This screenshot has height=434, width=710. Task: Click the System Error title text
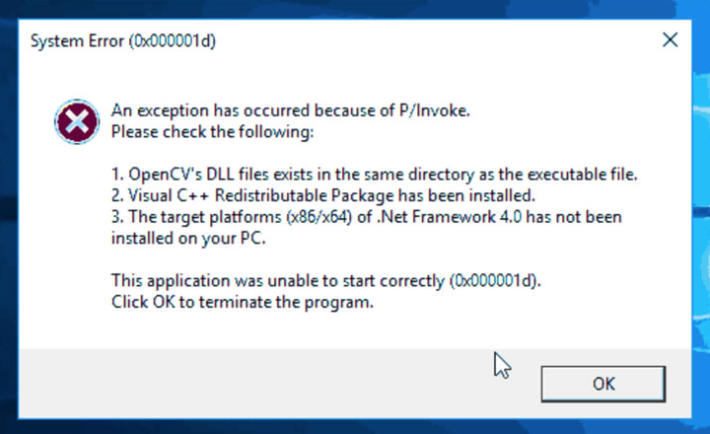coord(124,42)
